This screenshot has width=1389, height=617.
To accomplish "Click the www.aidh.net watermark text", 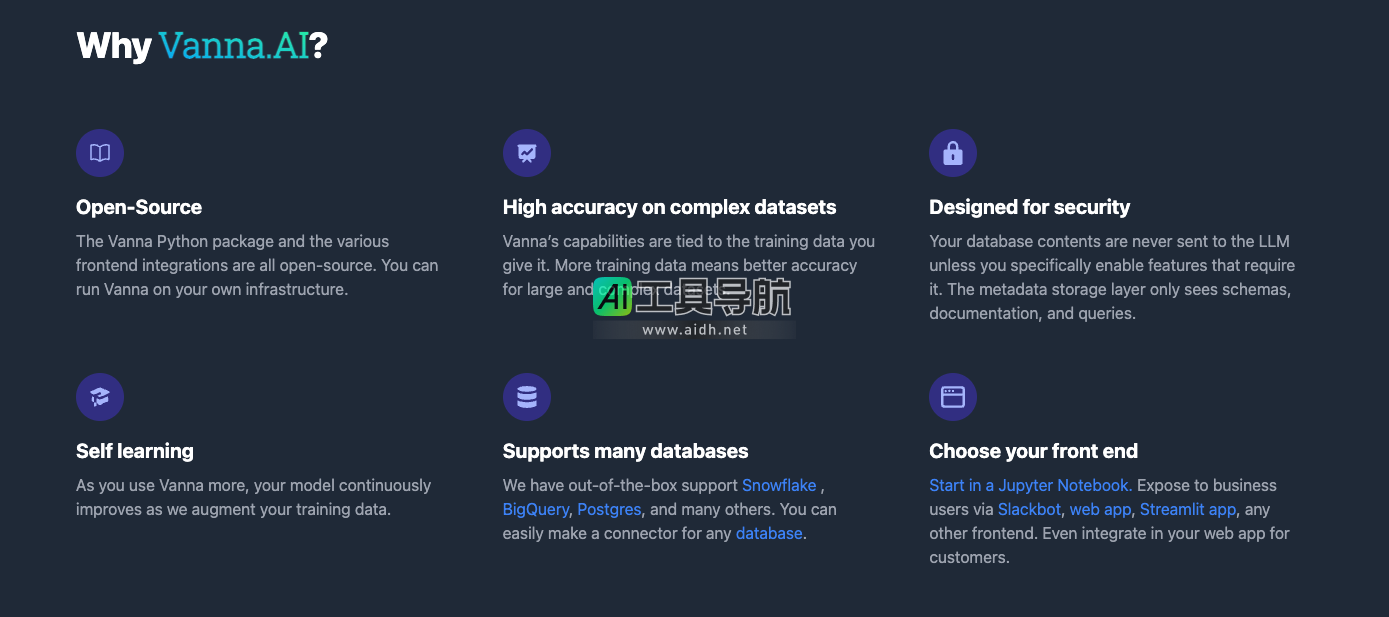I will (694, 330).
